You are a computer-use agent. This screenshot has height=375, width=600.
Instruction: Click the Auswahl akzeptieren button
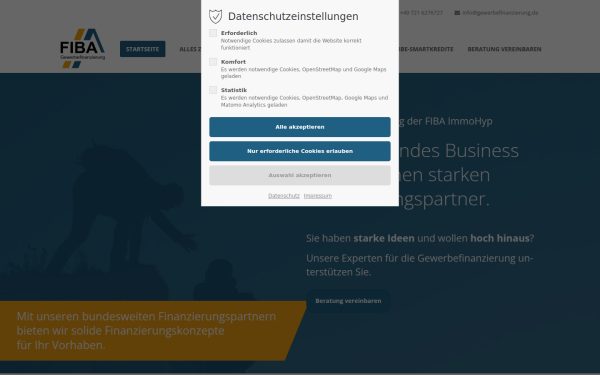300,175
